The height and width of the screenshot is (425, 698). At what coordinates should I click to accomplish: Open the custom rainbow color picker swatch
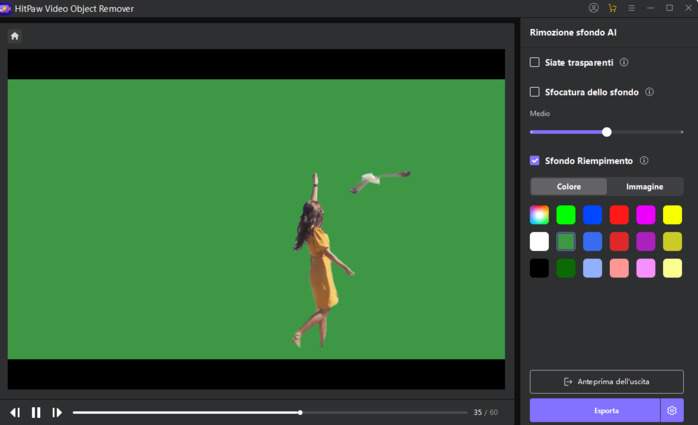tap(539, 215)
